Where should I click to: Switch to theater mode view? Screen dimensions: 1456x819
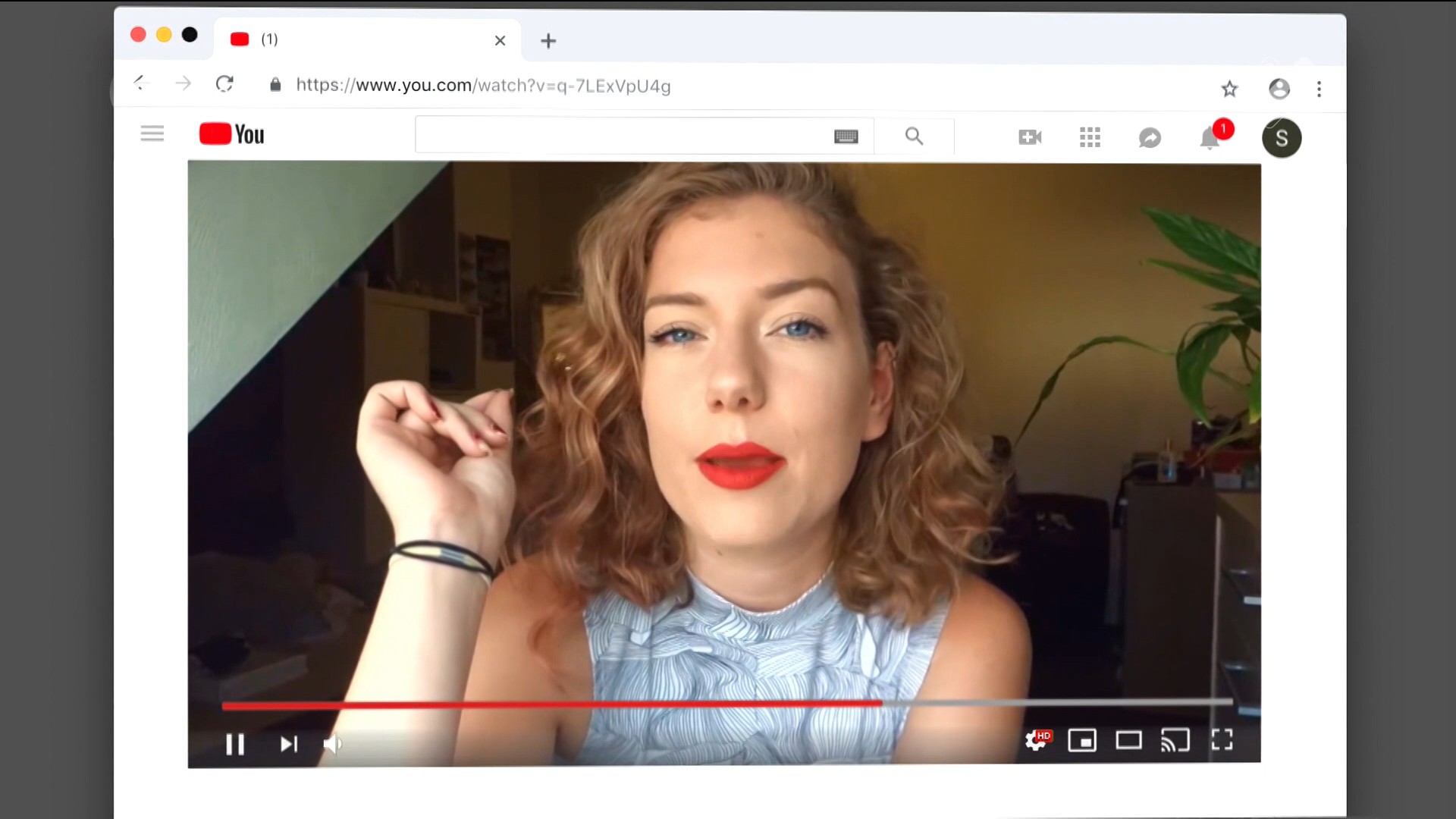click(x=1128, y=740)
